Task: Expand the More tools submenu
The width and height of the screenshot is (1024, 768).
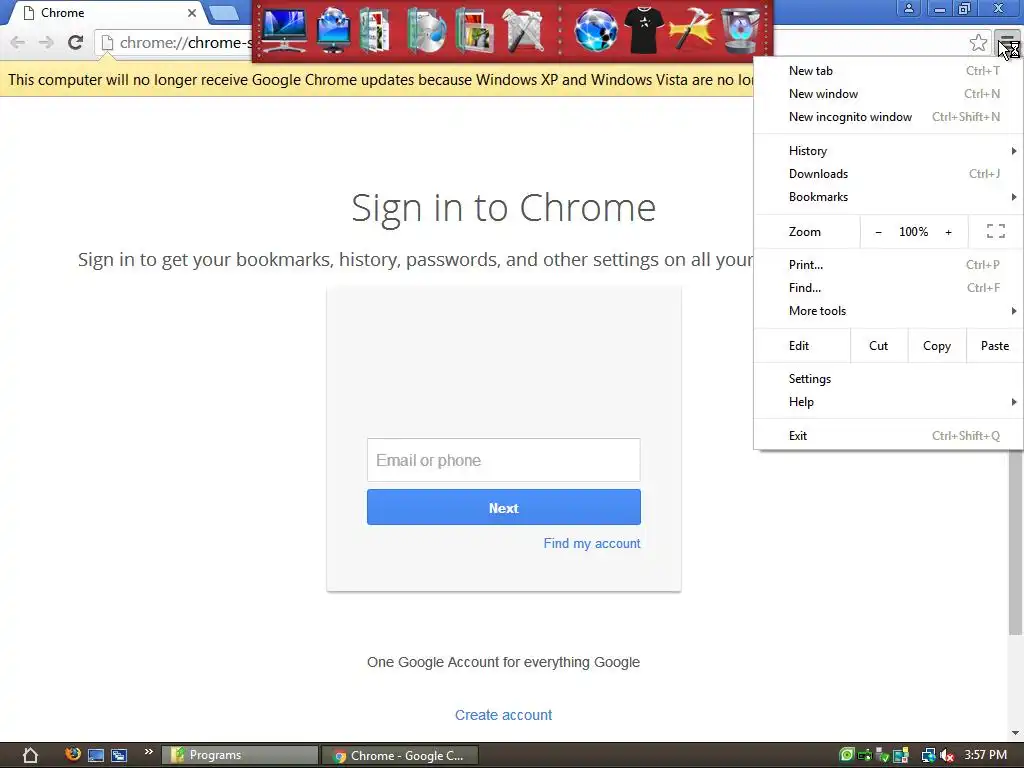Action: tap(888, 311)
